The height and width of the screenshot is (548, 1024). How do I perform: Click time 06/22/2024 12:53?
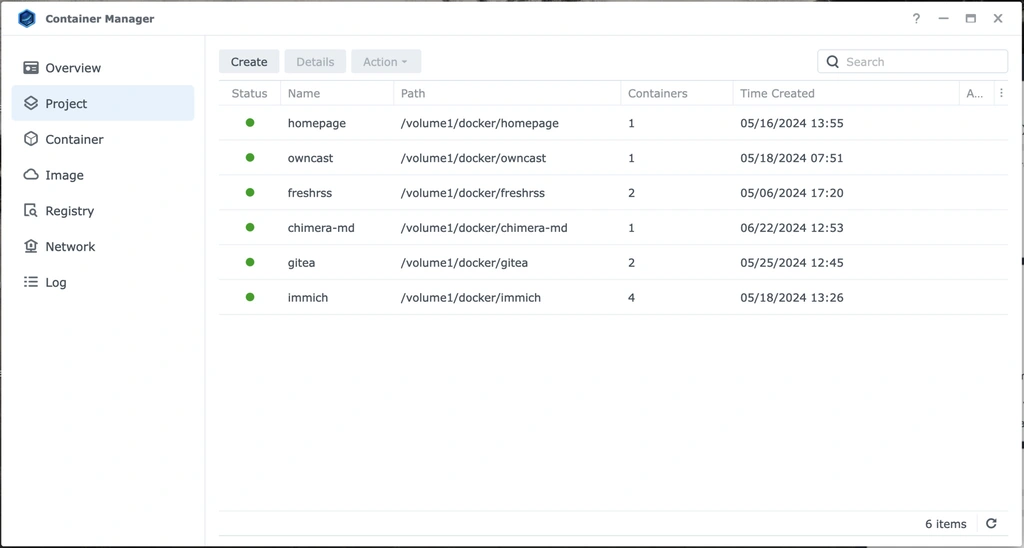792,228
